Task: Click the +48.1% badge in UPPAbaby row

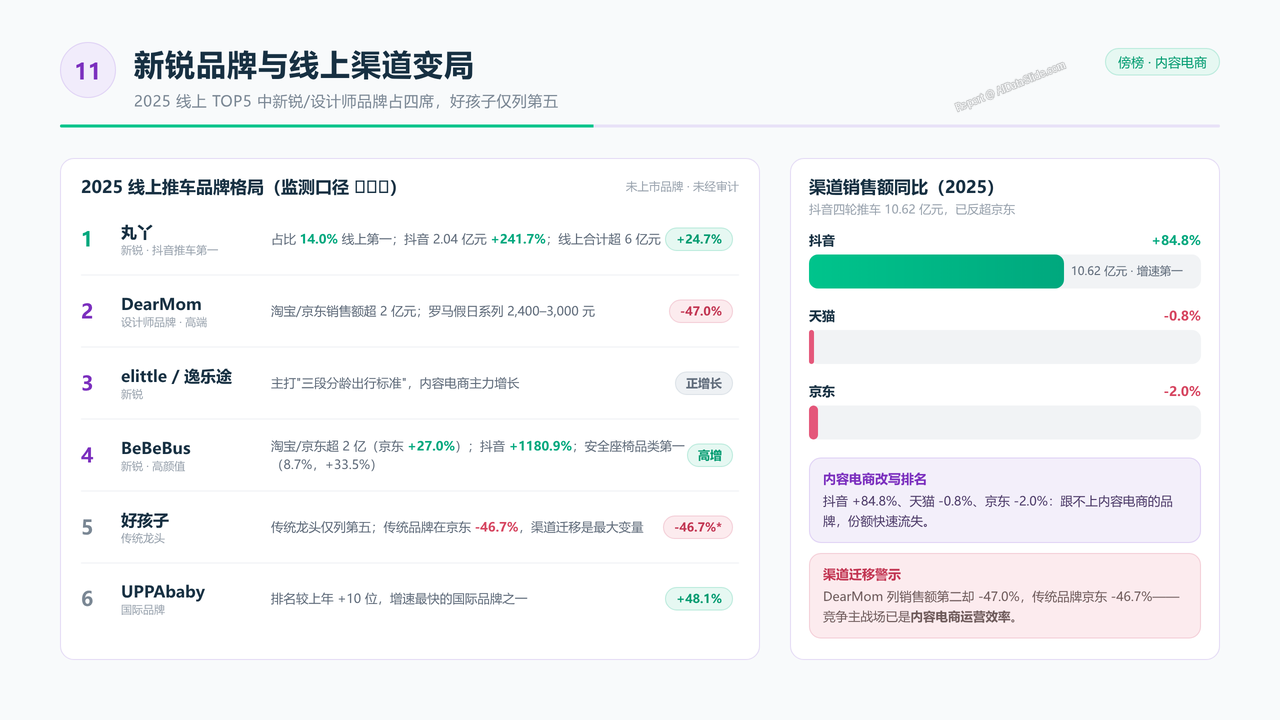Action: [x=699, y=599]
